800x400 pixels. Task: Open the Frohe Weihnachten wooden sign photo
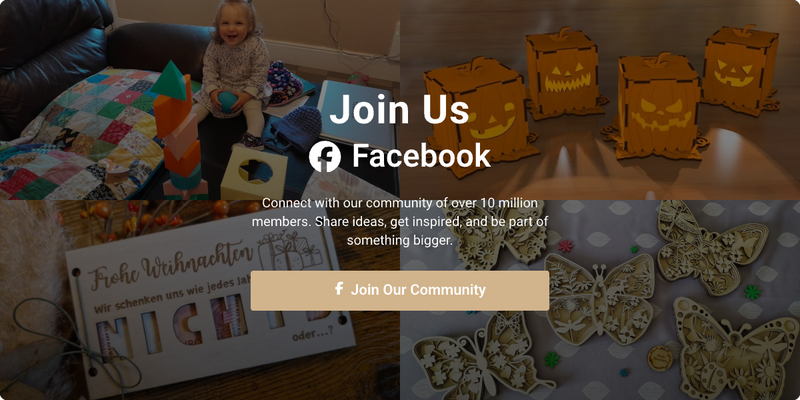click(x=200, y=300)
